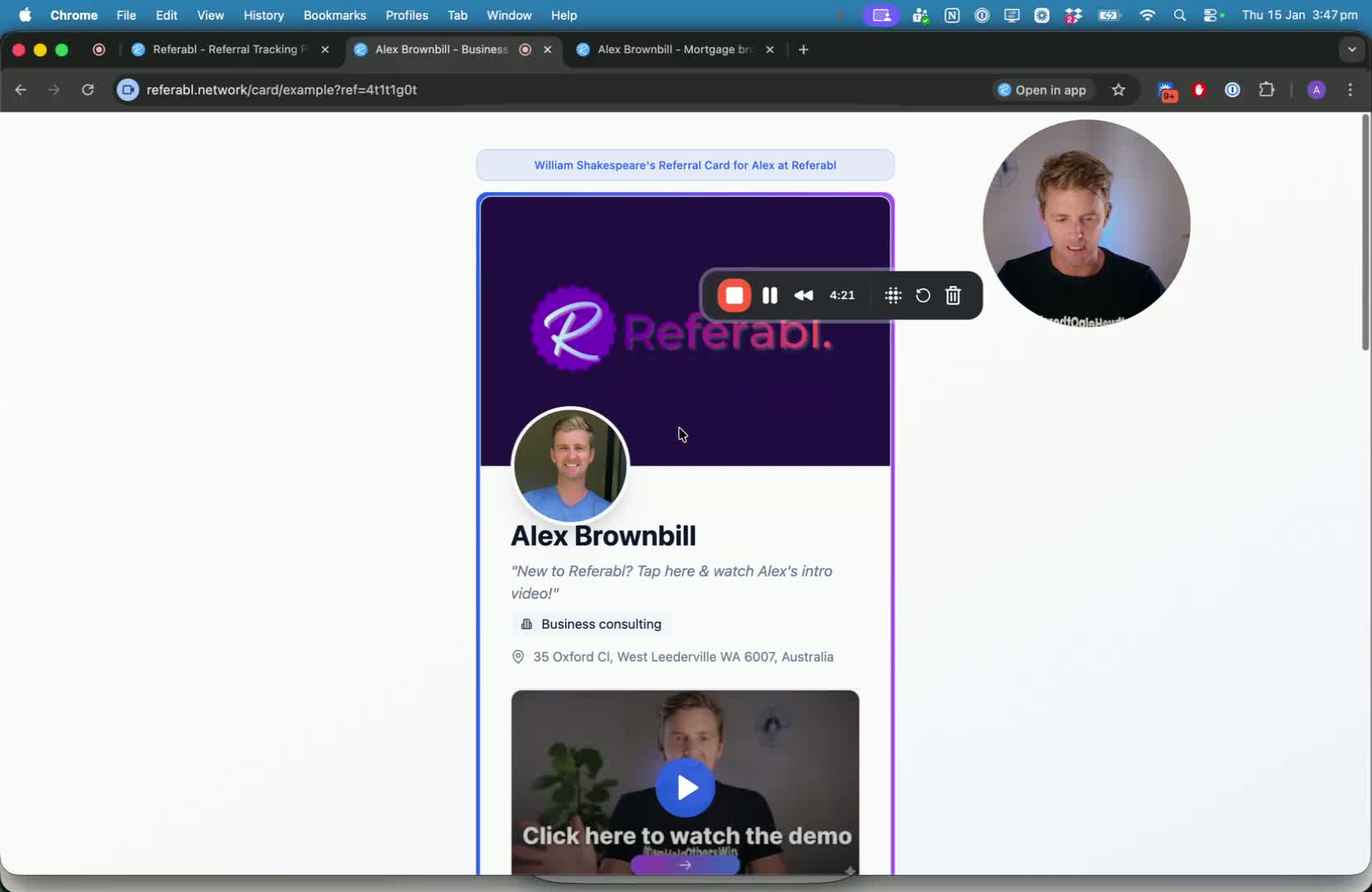Open a new tab
This screenshot has width=1372, height=892.
coord(804,50)
